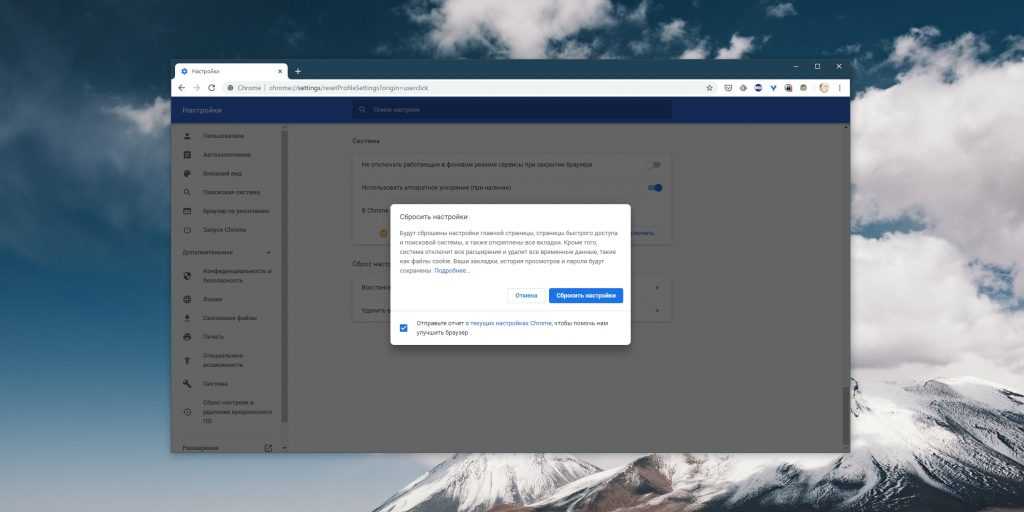Image resolution: width=1024 pixels, height=512 pixels.
Task: Bookmark this page with the star icon
Action: point(710,88)
